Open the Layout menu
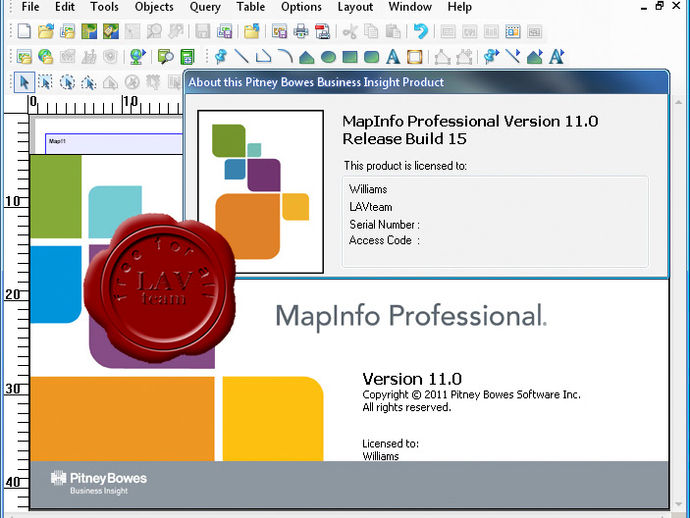 355,7
